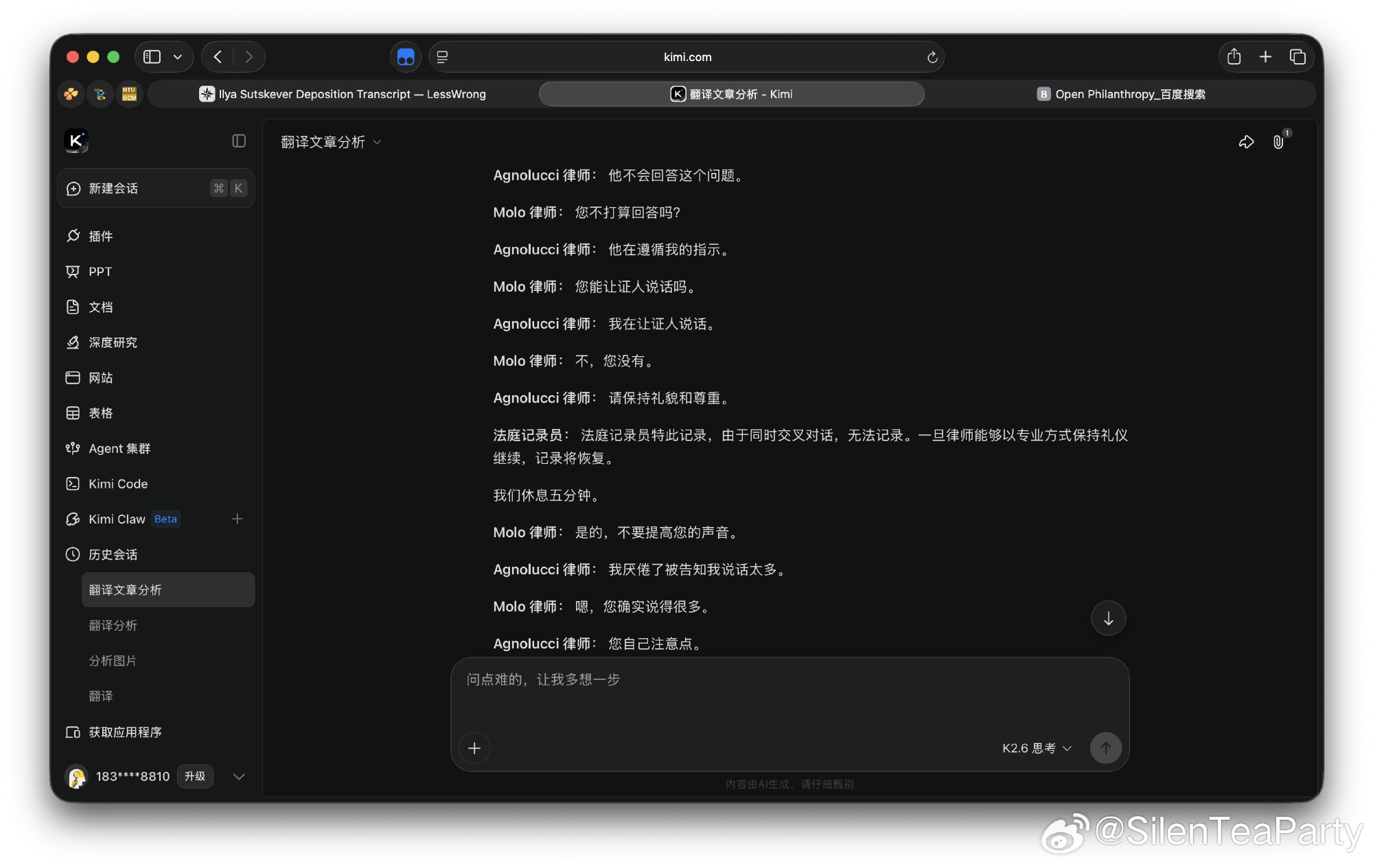Click the kimi.com address bar
This screenshot has height=868, width=1373.
pyautogui.click(x=687, y=57)
